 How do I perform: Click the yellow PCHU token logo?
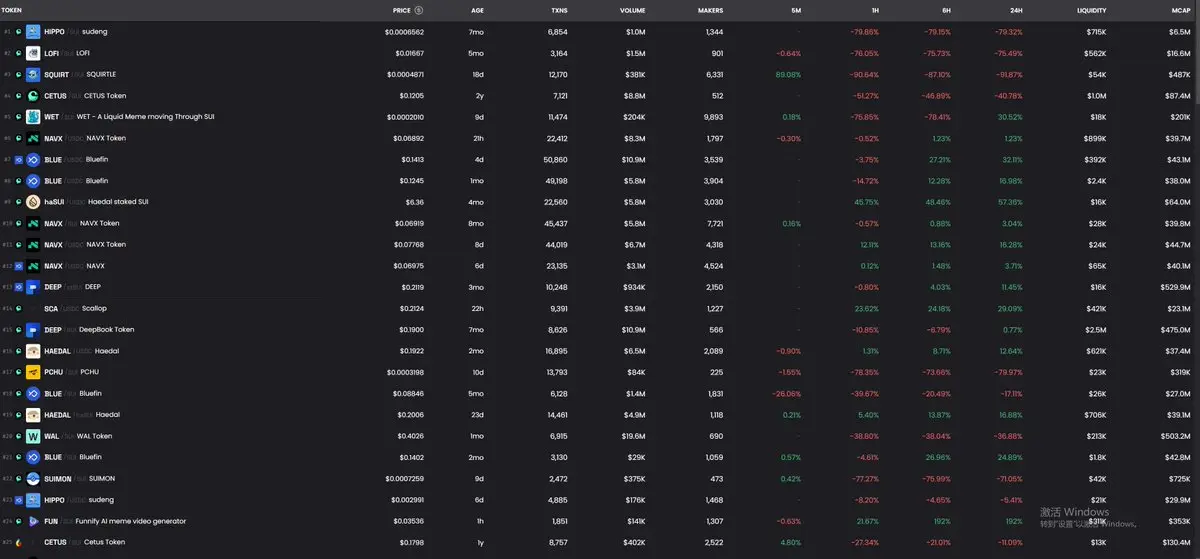33,372
